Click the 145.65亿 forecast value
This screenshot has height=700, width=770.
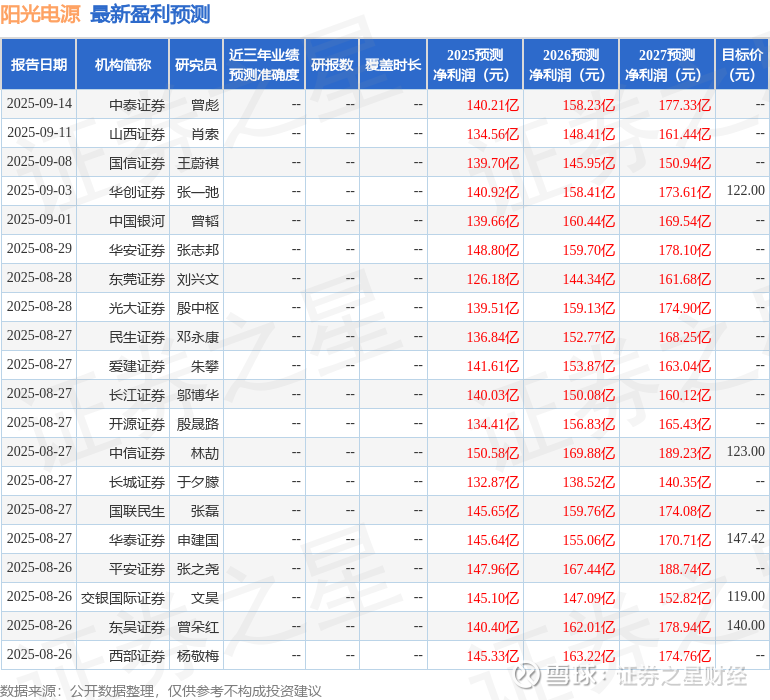pyautogui.click(x=493, y=511)
